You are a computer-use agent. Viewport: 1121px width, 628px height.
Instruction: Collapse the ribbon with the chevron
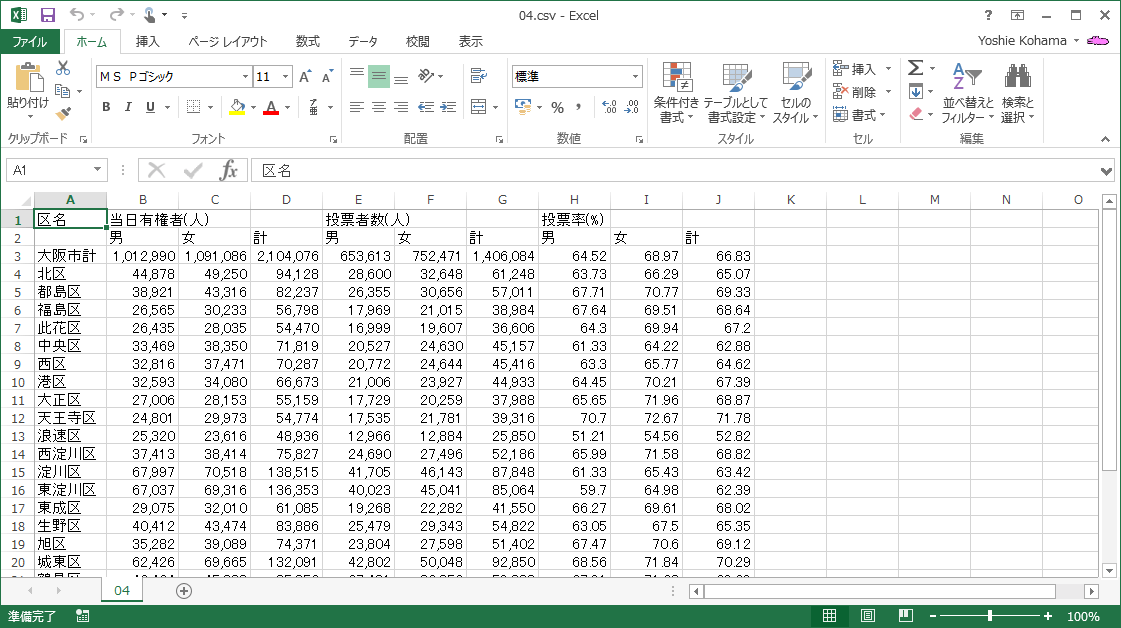point(1105,139)
